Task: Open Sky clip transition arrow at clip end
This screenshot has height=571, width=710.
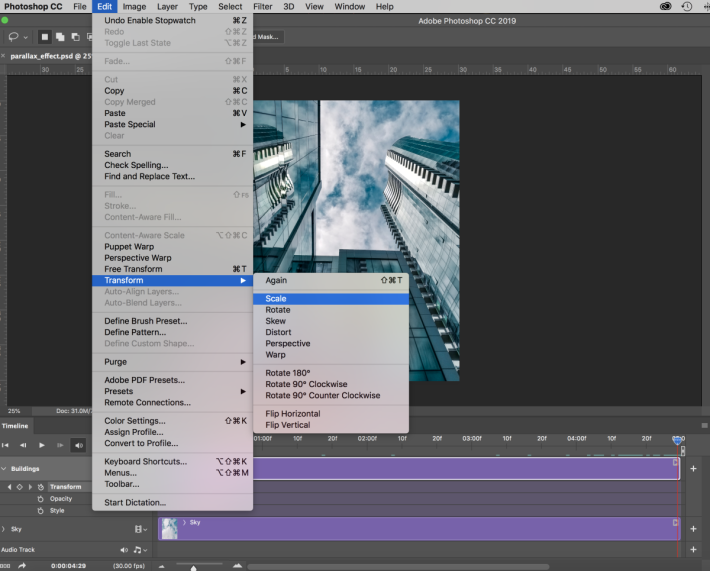Action: coord(675,523)
